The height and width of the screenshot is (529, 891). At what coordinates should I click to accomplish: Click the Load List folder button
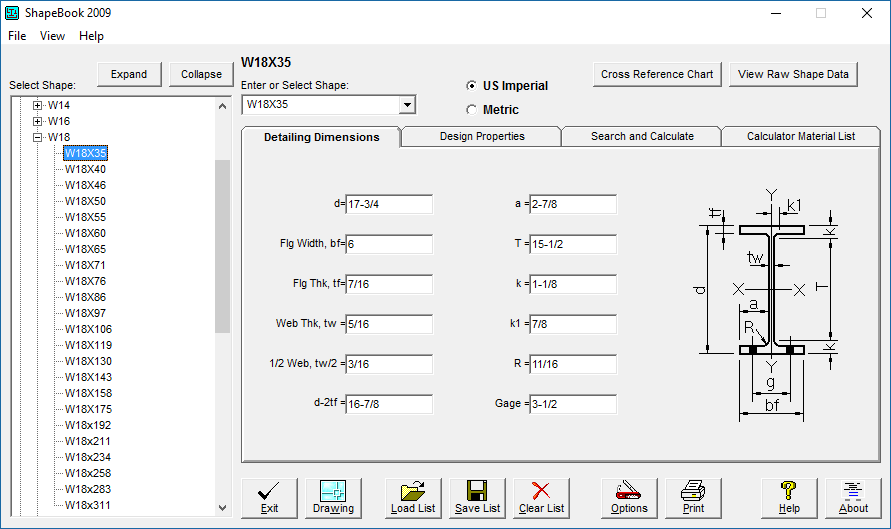pyautogui.click(x=413, y=498)
